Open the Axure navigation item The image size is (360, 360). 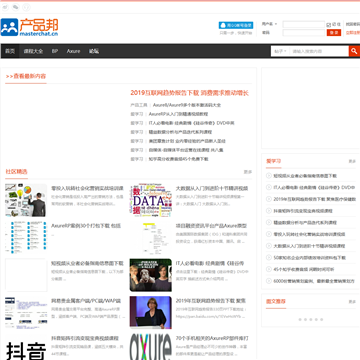click(x=73, y=51)
